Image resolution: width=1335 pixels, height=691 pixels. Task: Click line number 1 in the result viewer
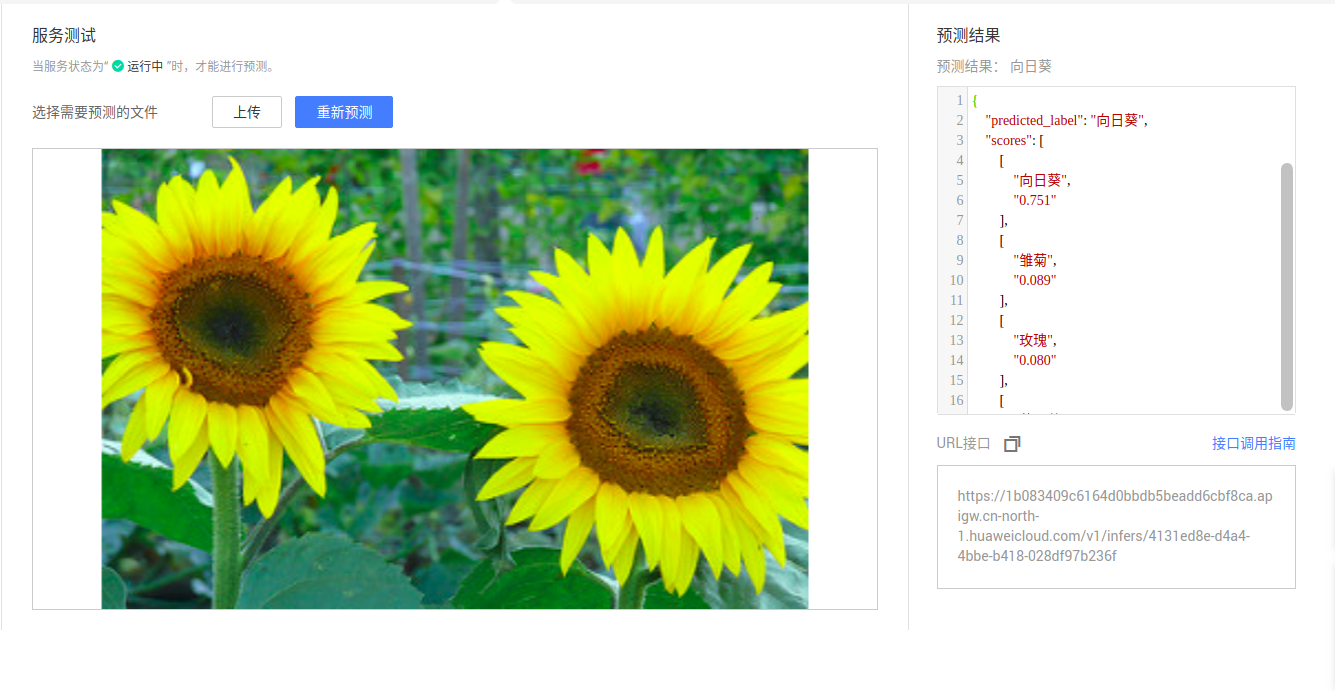point(957,100)
